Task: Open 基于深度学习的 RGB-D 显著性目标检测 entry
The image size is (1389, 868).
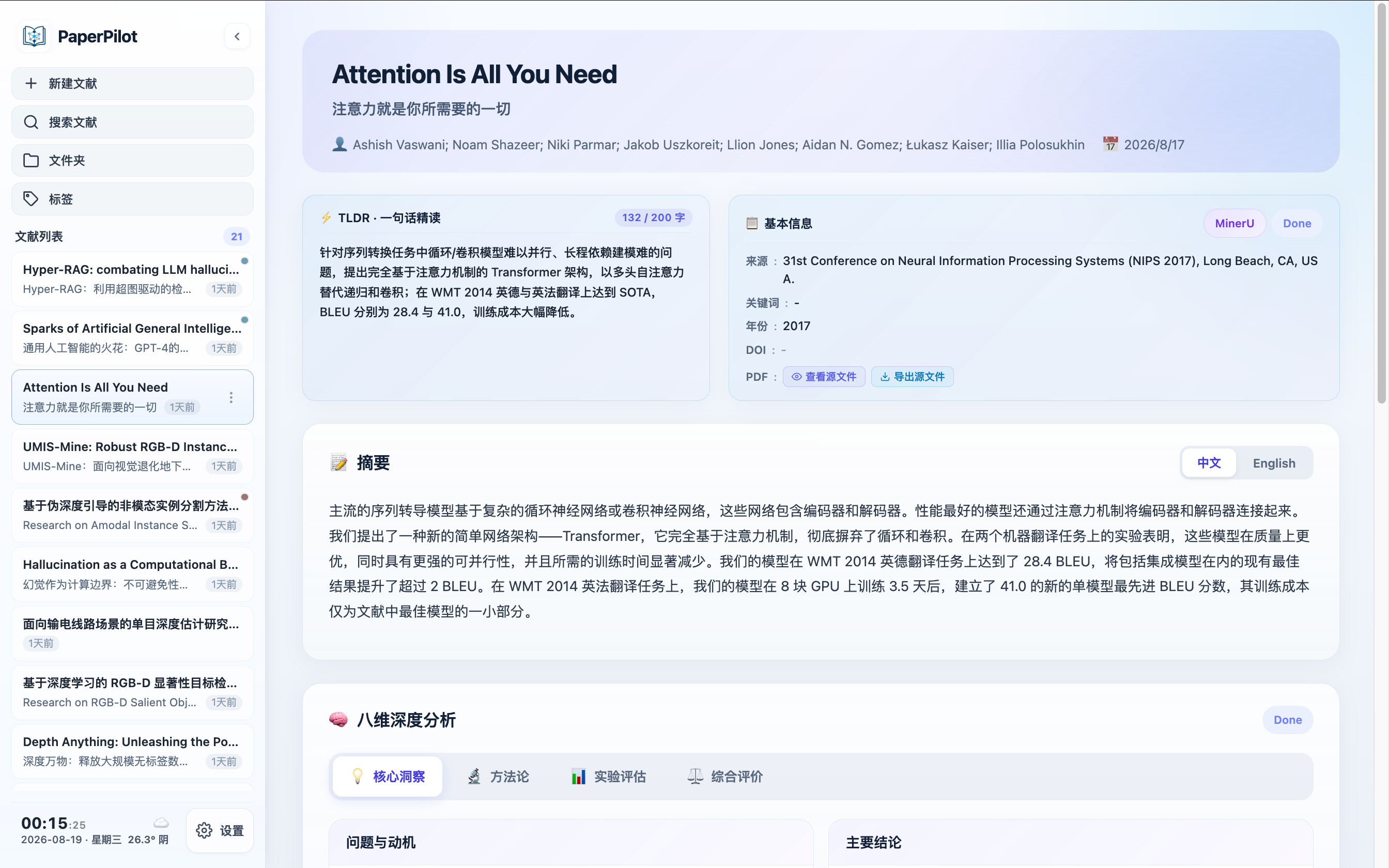Action: click(x=133, y=693)
